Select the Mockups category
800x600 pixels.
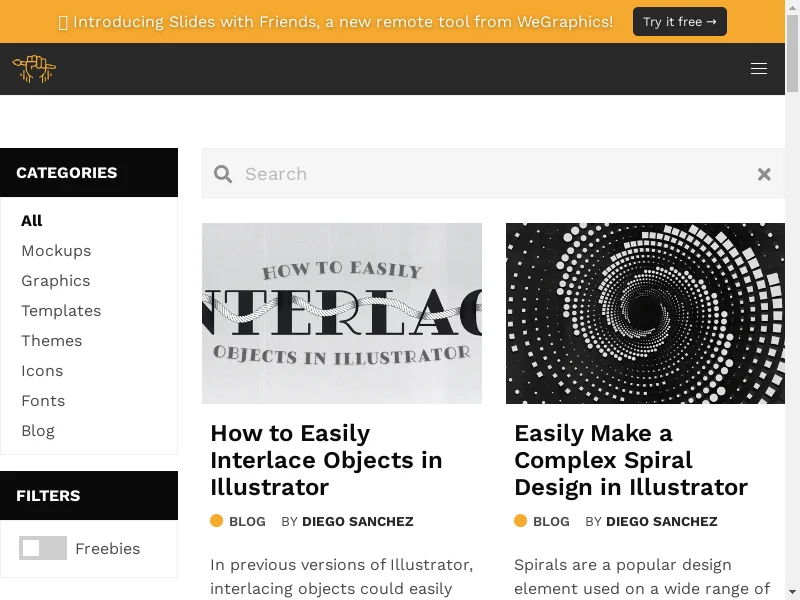click(56, 251)
